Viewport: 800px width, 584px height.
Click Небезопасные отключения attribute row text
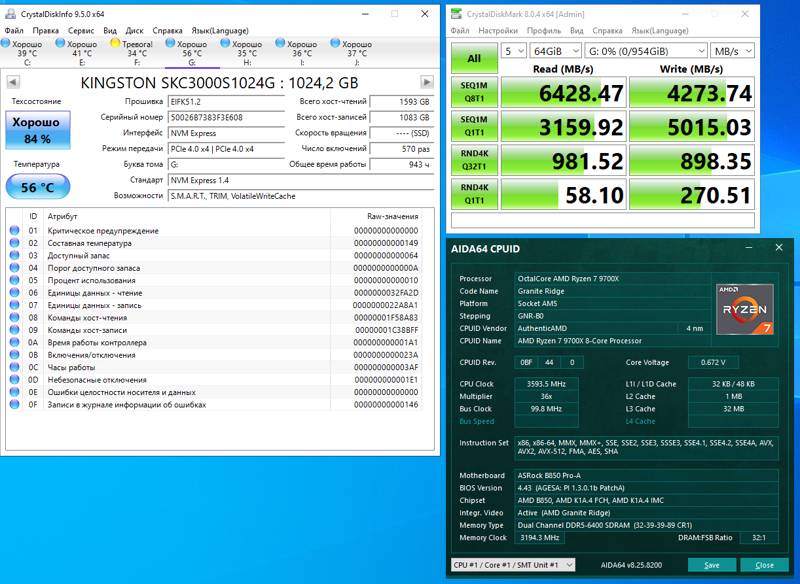(x=97, y=380)
